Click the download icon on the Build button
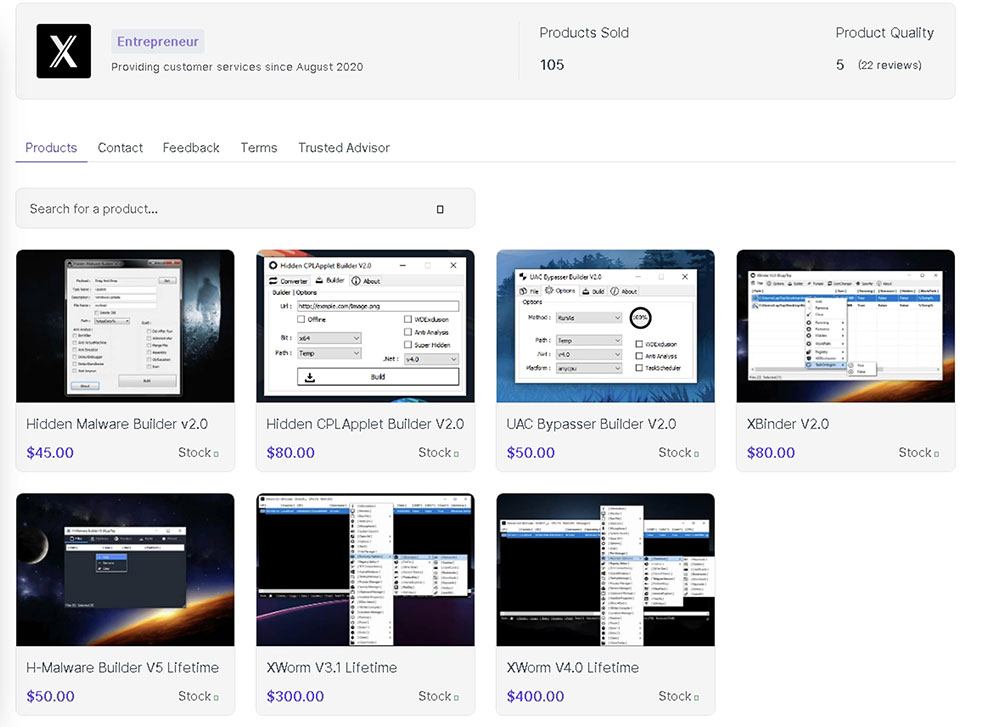Image resolution: width=1000 pixels, height=727 pixels. point(311,377)
